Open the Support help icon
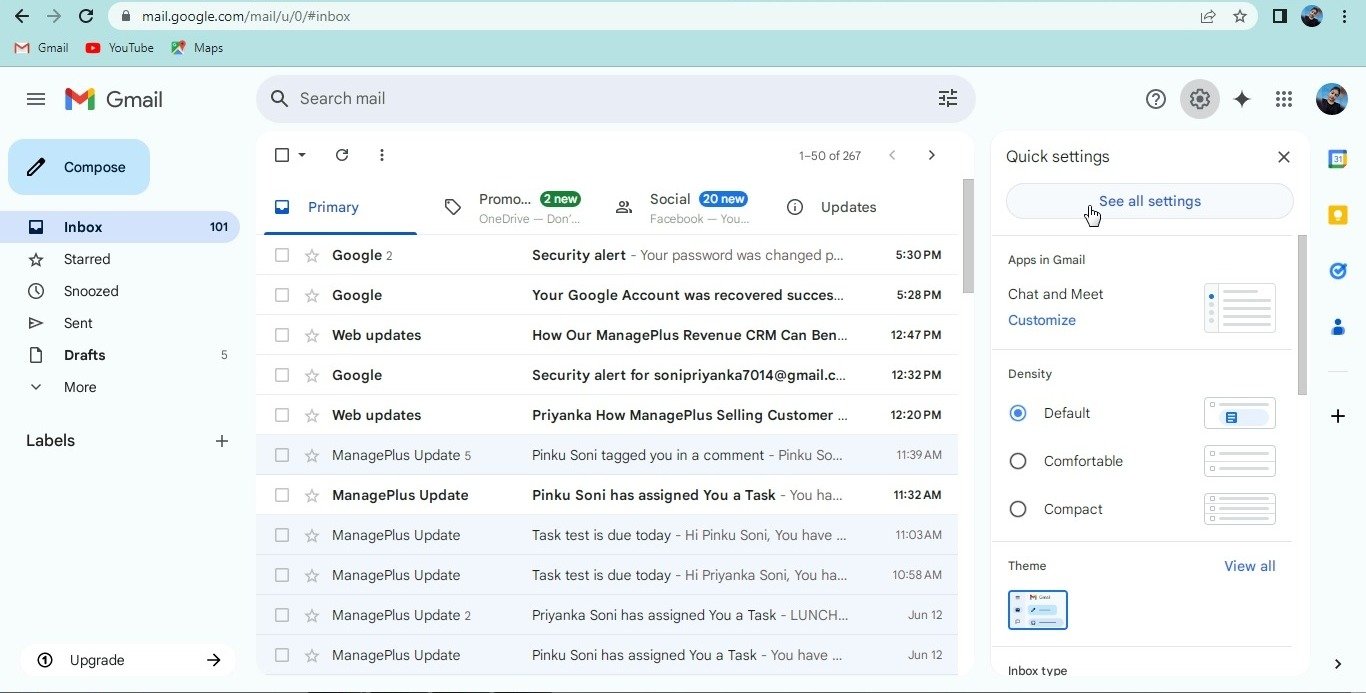 tap(1156, 99)
